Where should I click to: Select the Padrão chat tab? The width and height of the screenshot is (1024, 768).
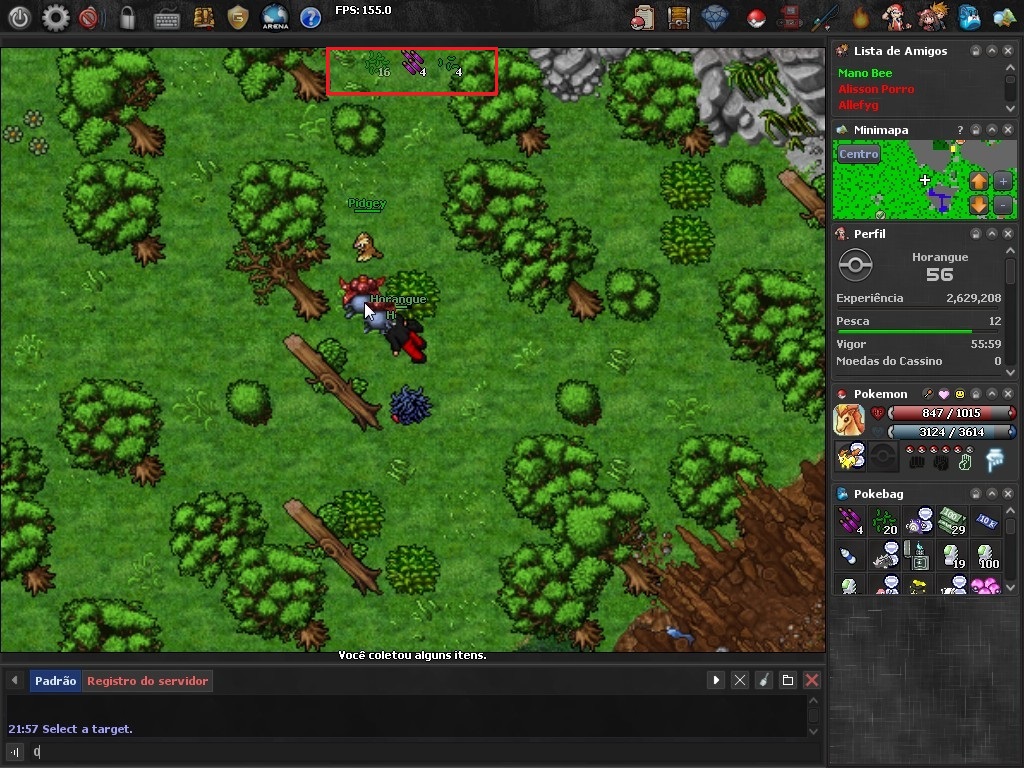pyautogui.click(x=55, y=681)
